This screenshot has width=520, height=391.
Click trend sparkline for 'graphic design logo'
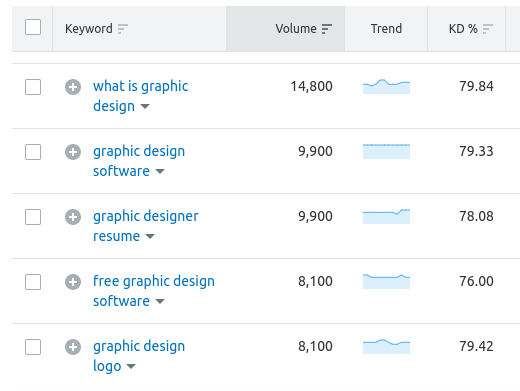(386, 346)
